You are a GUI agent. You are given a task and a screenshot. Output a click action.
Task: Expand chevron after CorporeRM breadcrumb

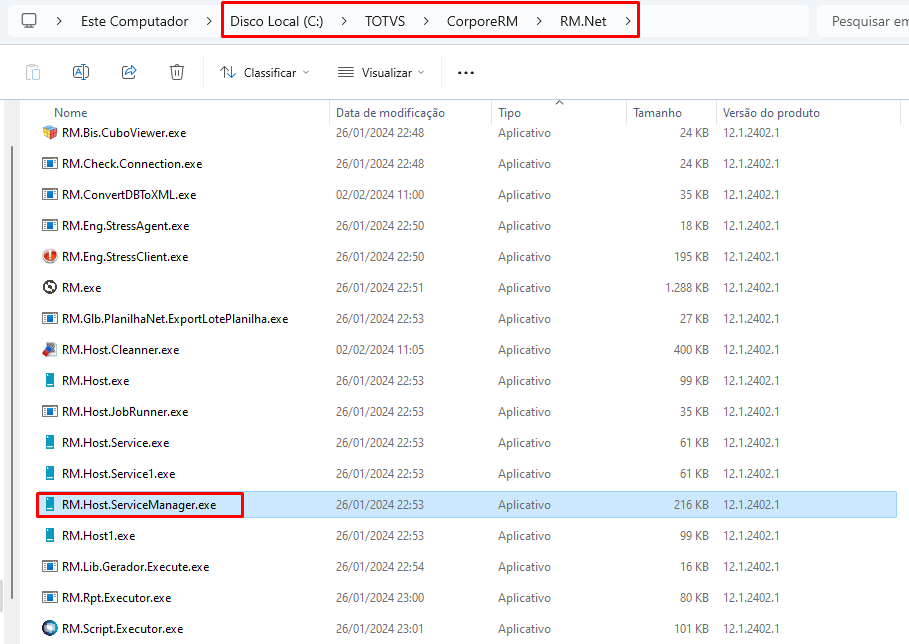pyautogui.click(x=539, y=21)
